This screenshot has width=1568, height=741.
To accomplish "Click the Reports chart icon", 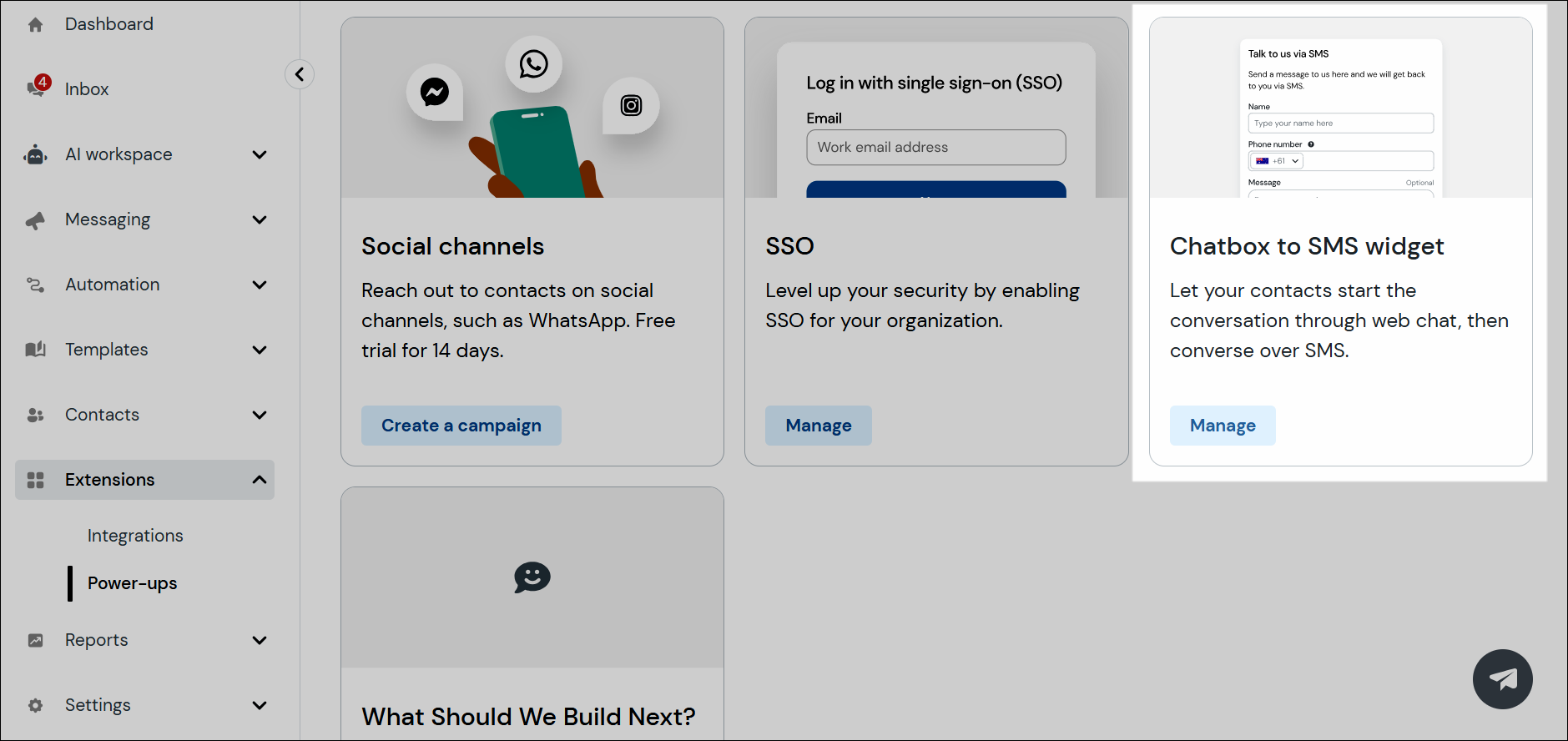I will (35, 640).
